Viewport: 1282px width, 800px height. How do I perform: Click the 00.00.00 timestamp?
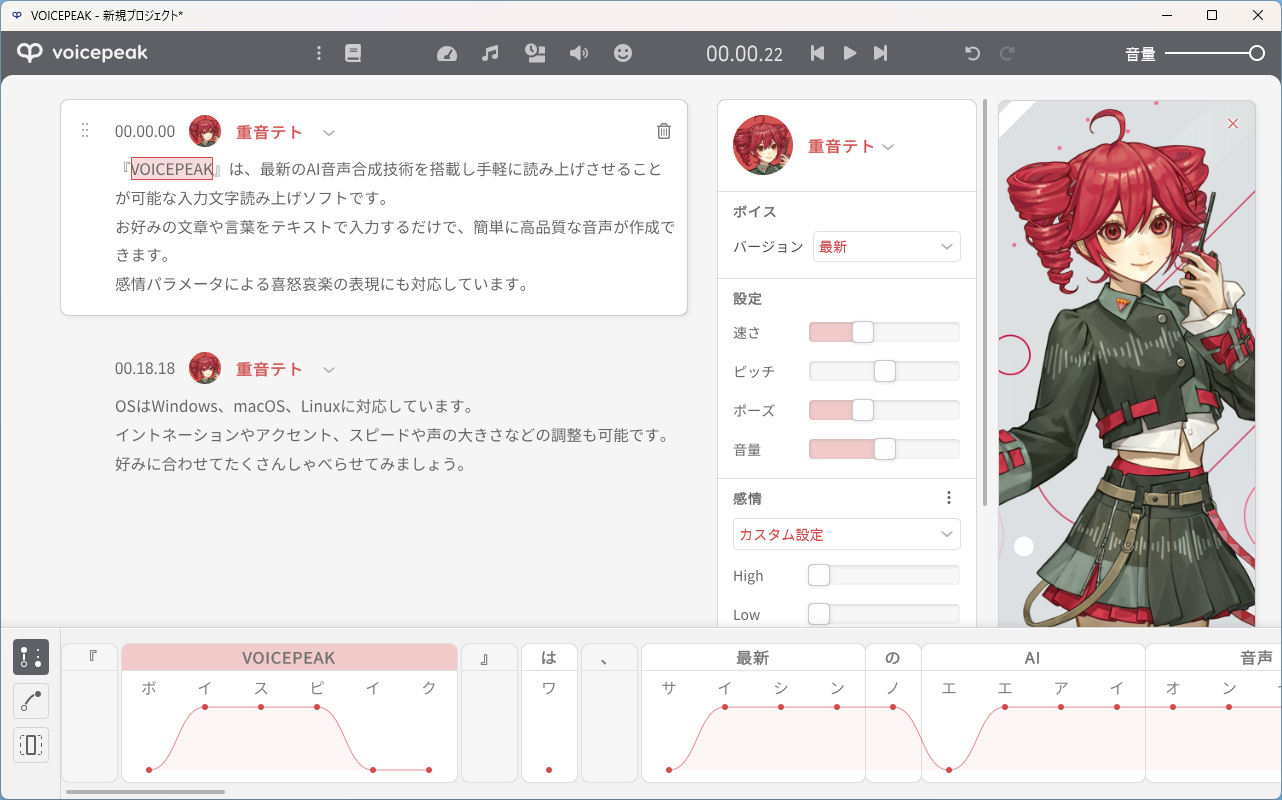tap(145, 131)
